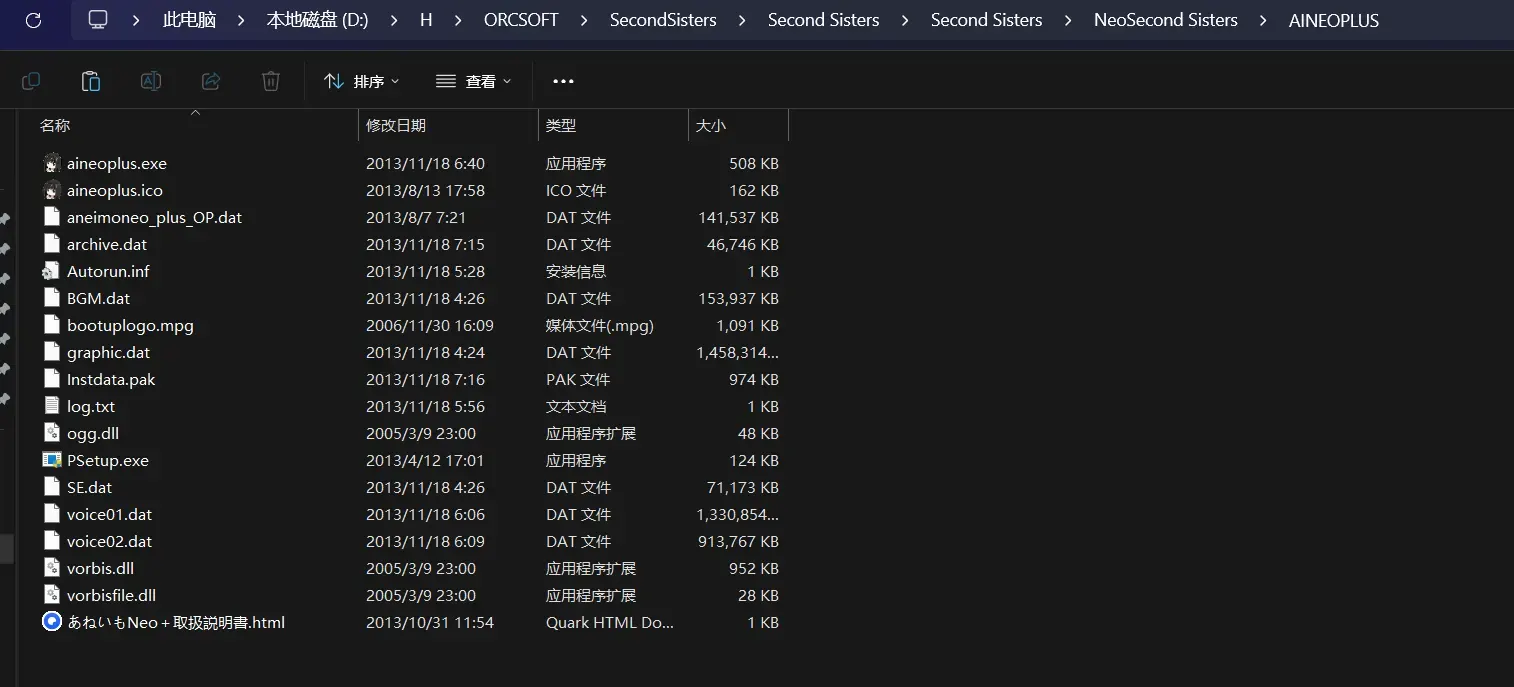
Task: Open the 查看 view dropdown
Action: [474, 81]
